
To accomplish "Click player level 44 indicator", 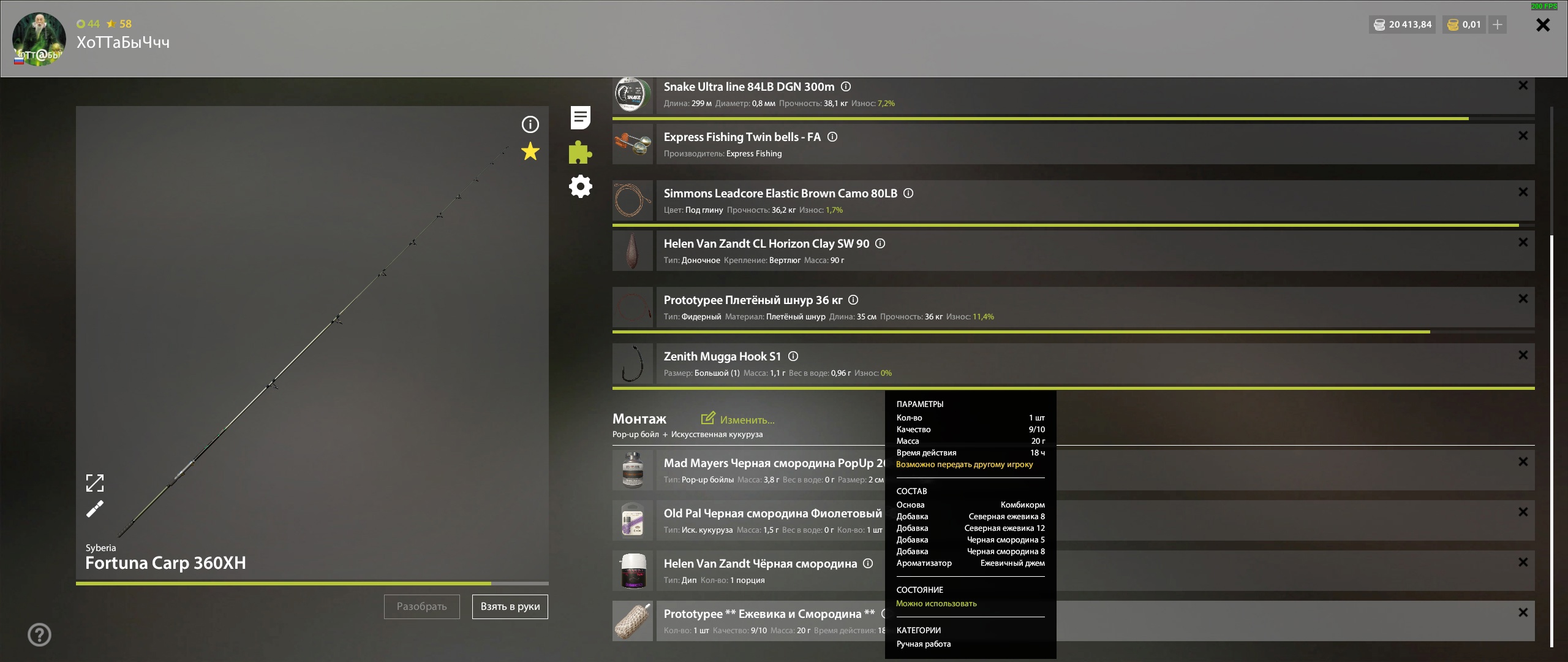I will (x=88, y=24).
